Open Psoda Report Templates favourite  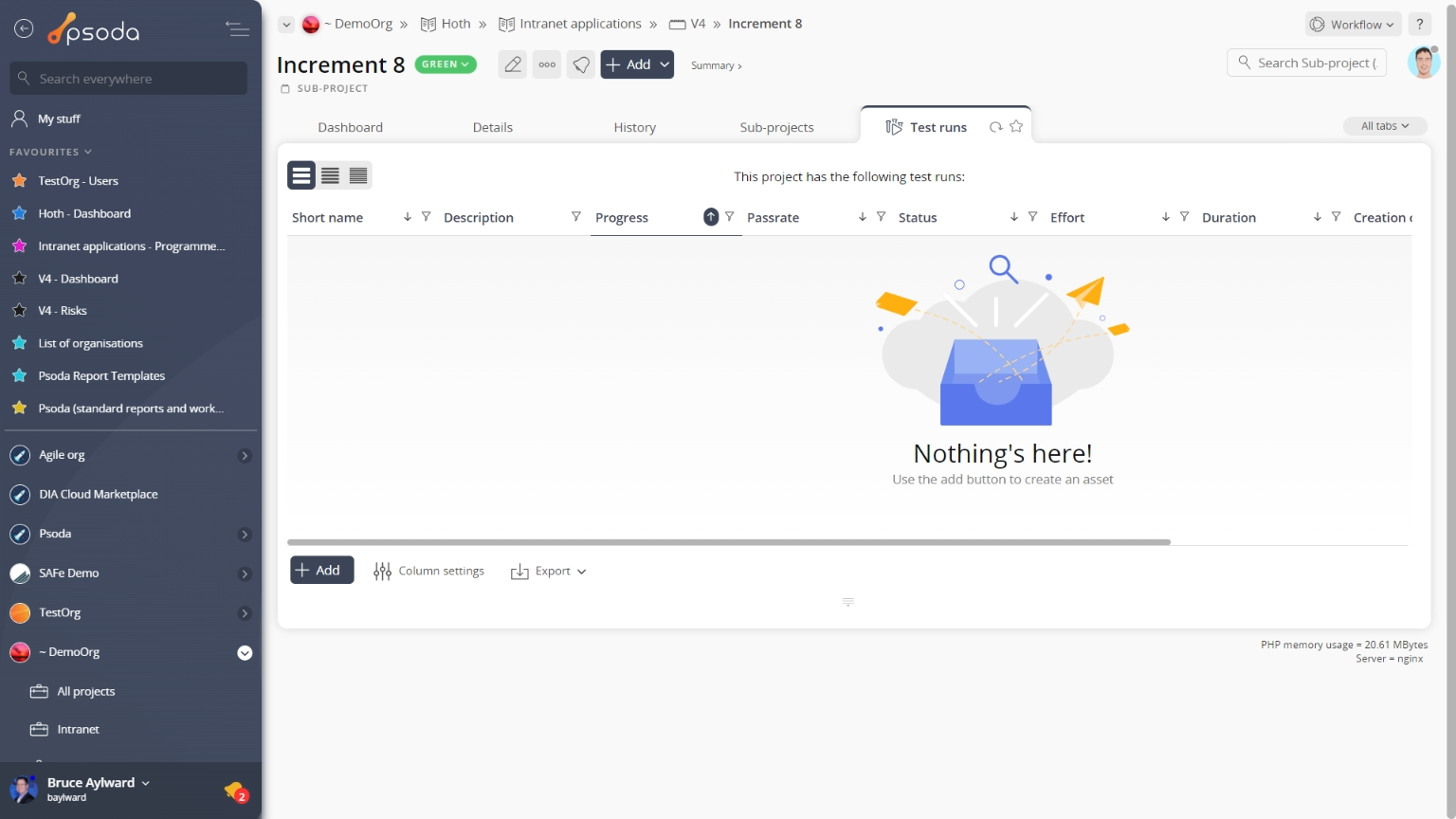[x=101, y=376]
